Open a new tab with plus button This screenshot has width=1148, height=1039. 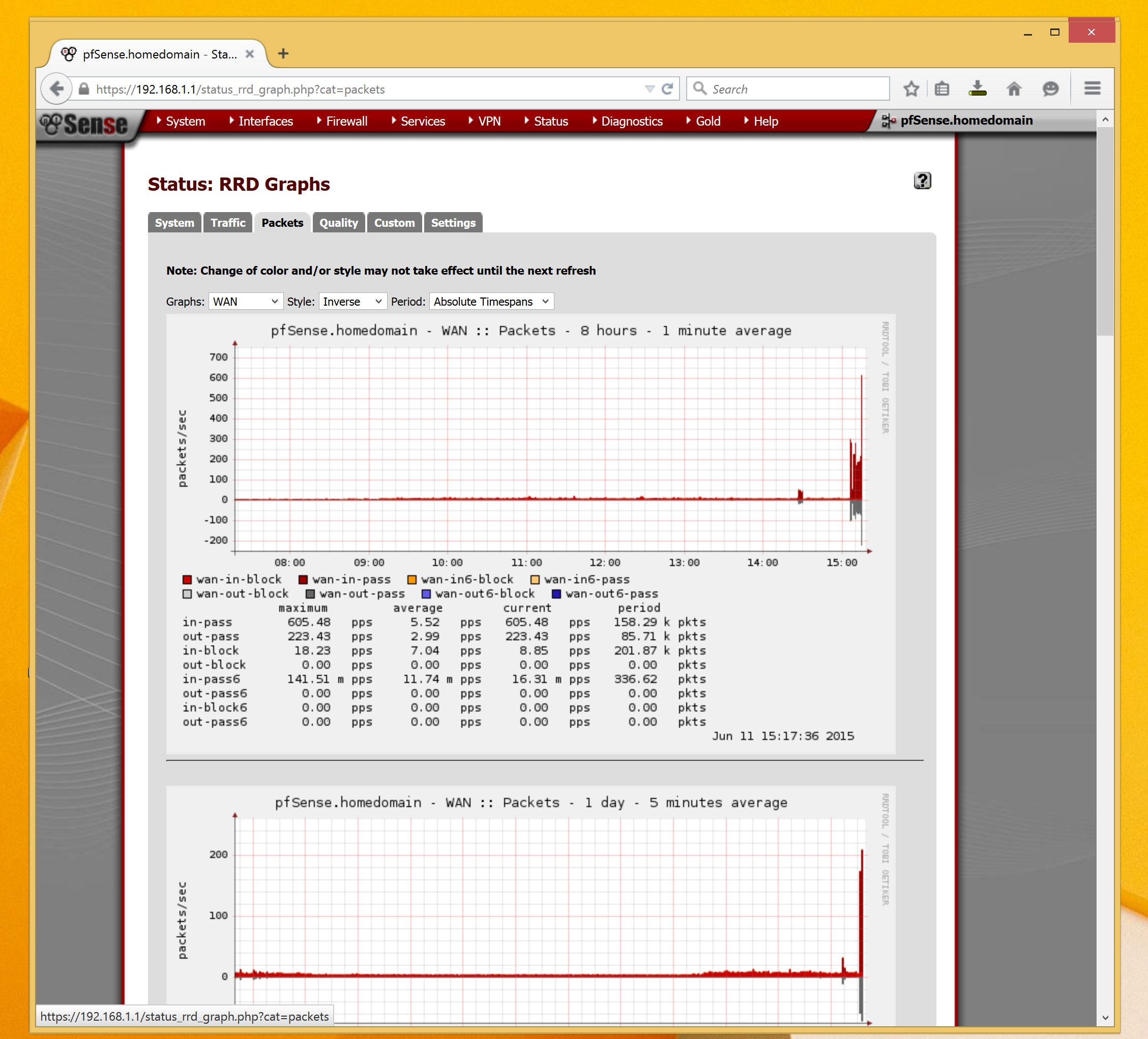pyautogui.click(x=283, y=53)
